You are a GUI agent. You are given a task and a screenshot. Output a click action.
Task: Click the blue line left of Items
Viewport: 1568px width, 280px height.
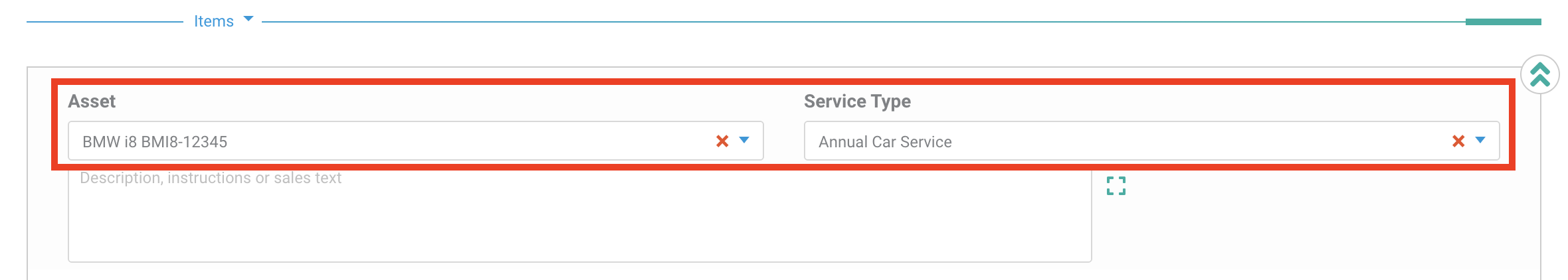tap(105, 22)
